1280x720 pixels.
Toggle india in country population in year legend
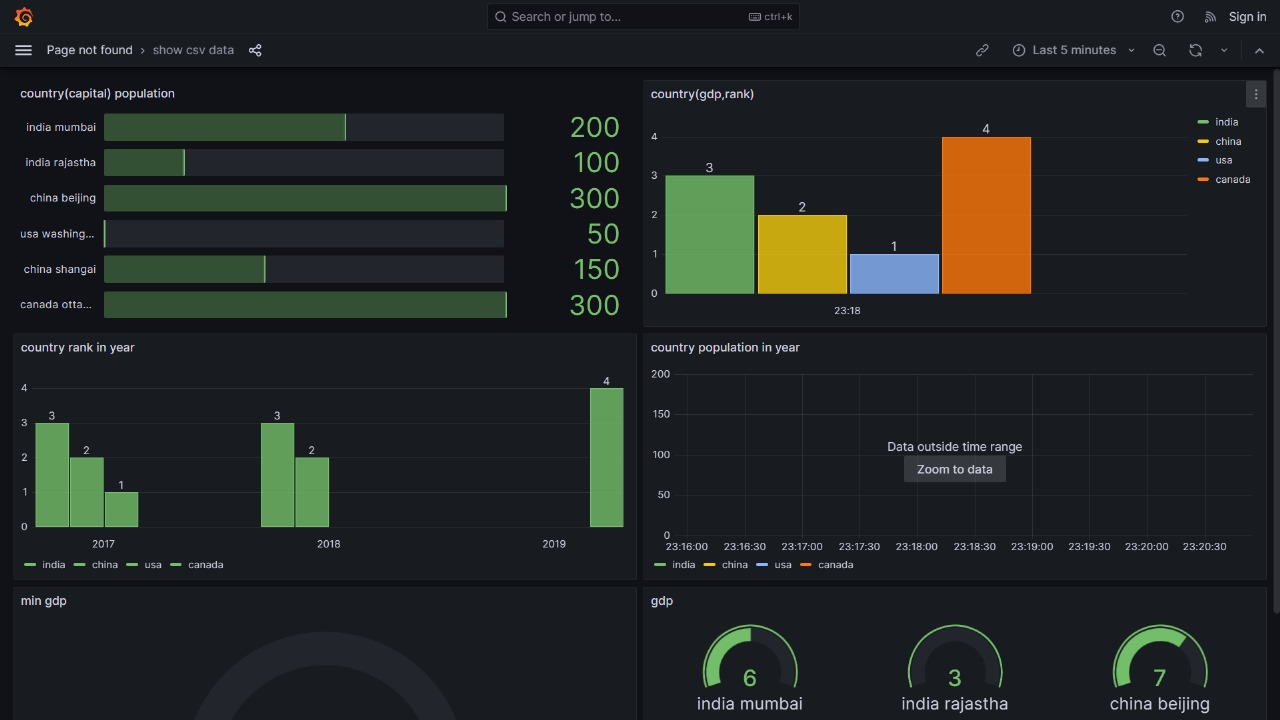pos(684,565)
